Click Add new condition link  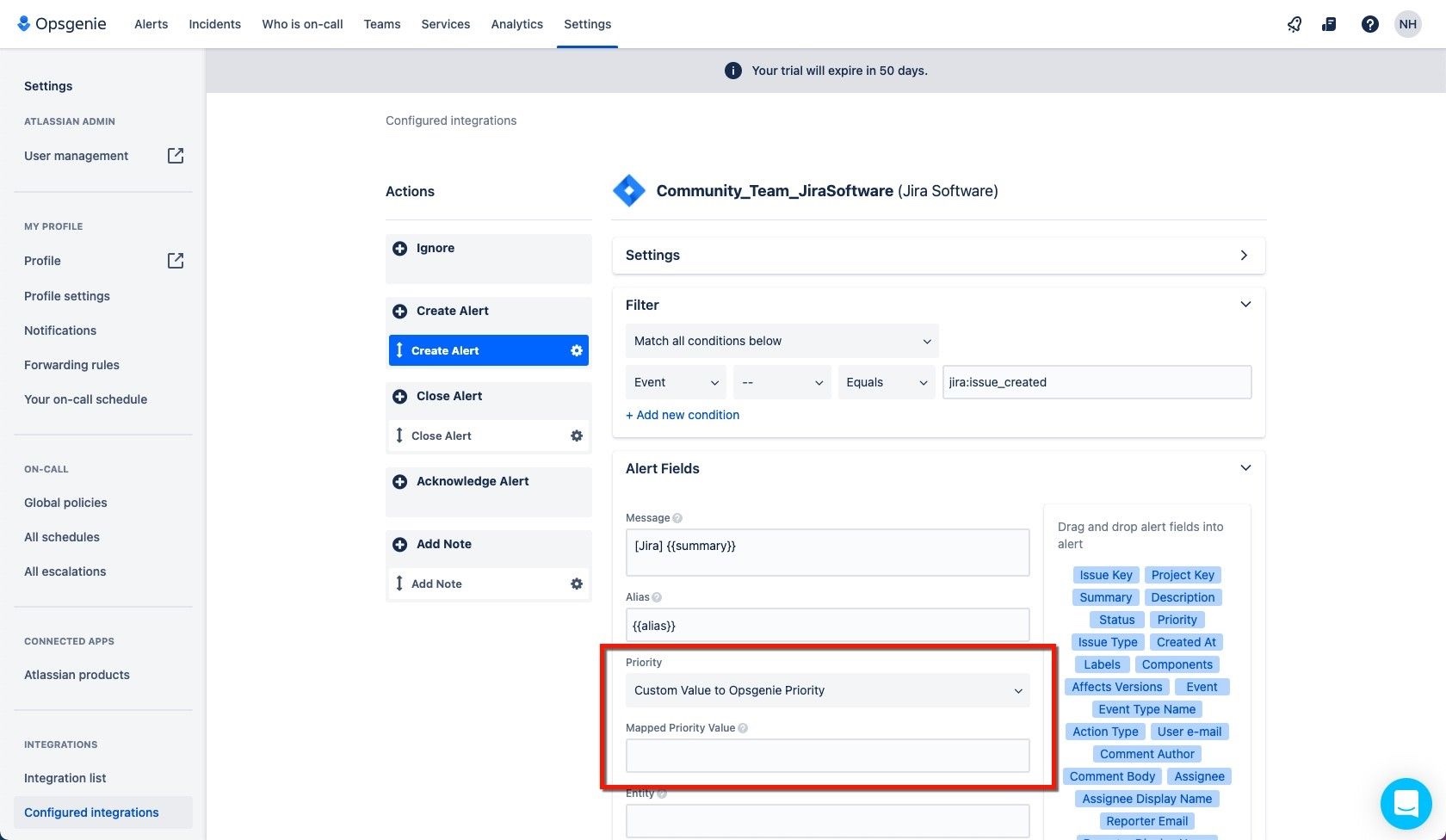[683, 415]
